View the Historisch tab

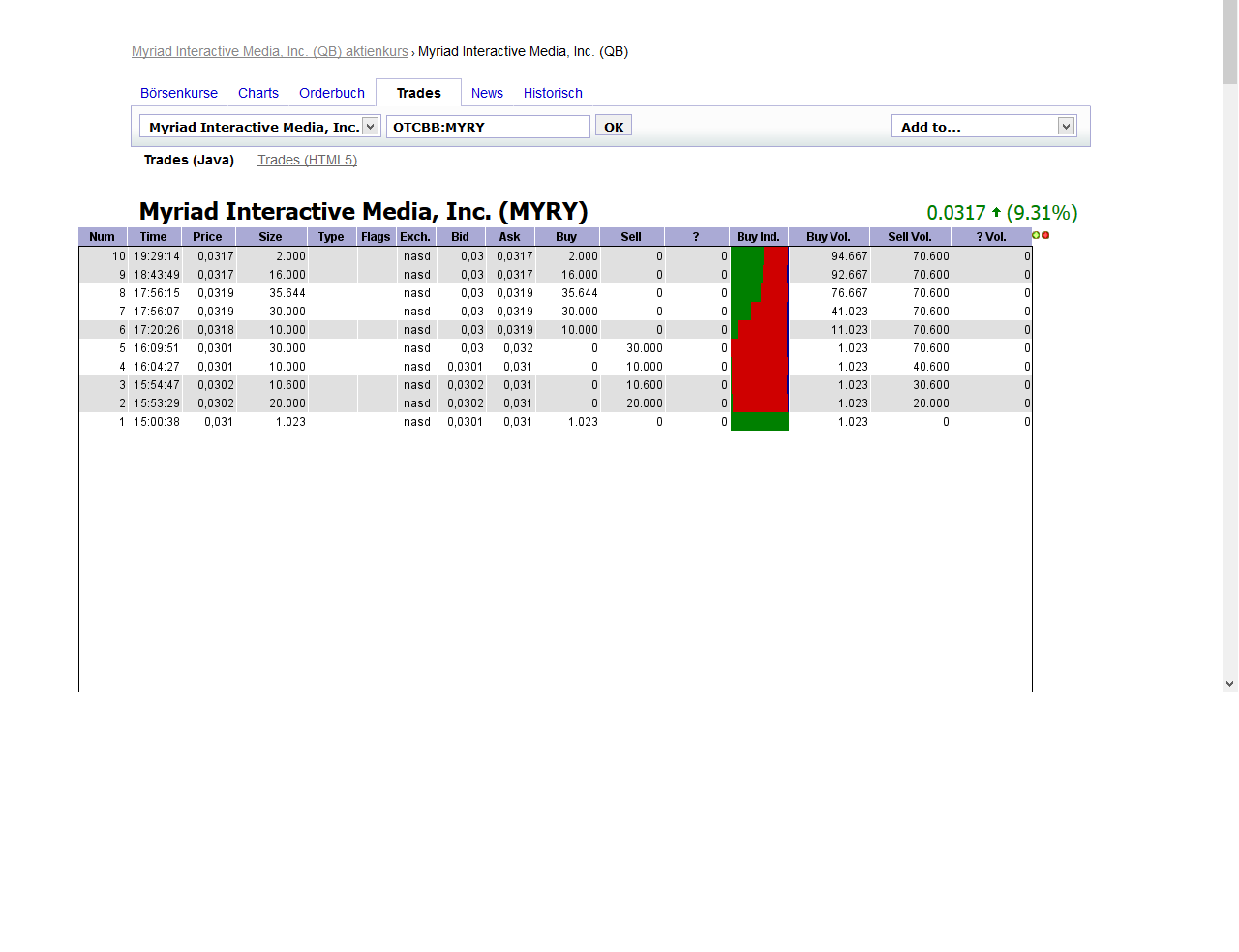click(553, 93)
